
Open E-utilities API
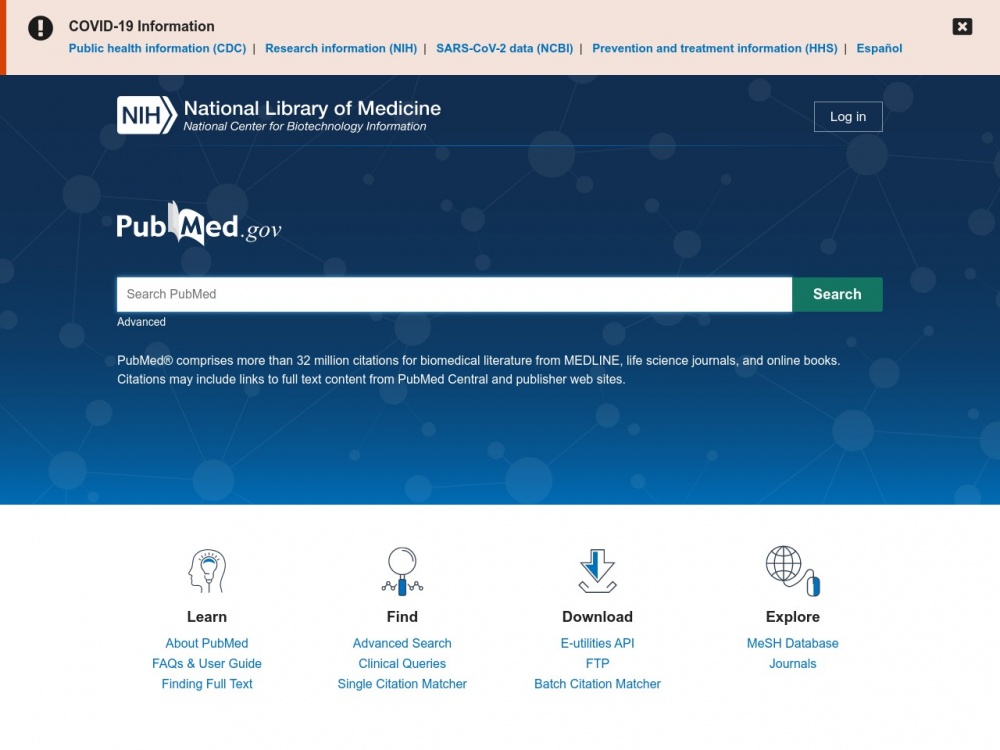click(x=597, y=643)
